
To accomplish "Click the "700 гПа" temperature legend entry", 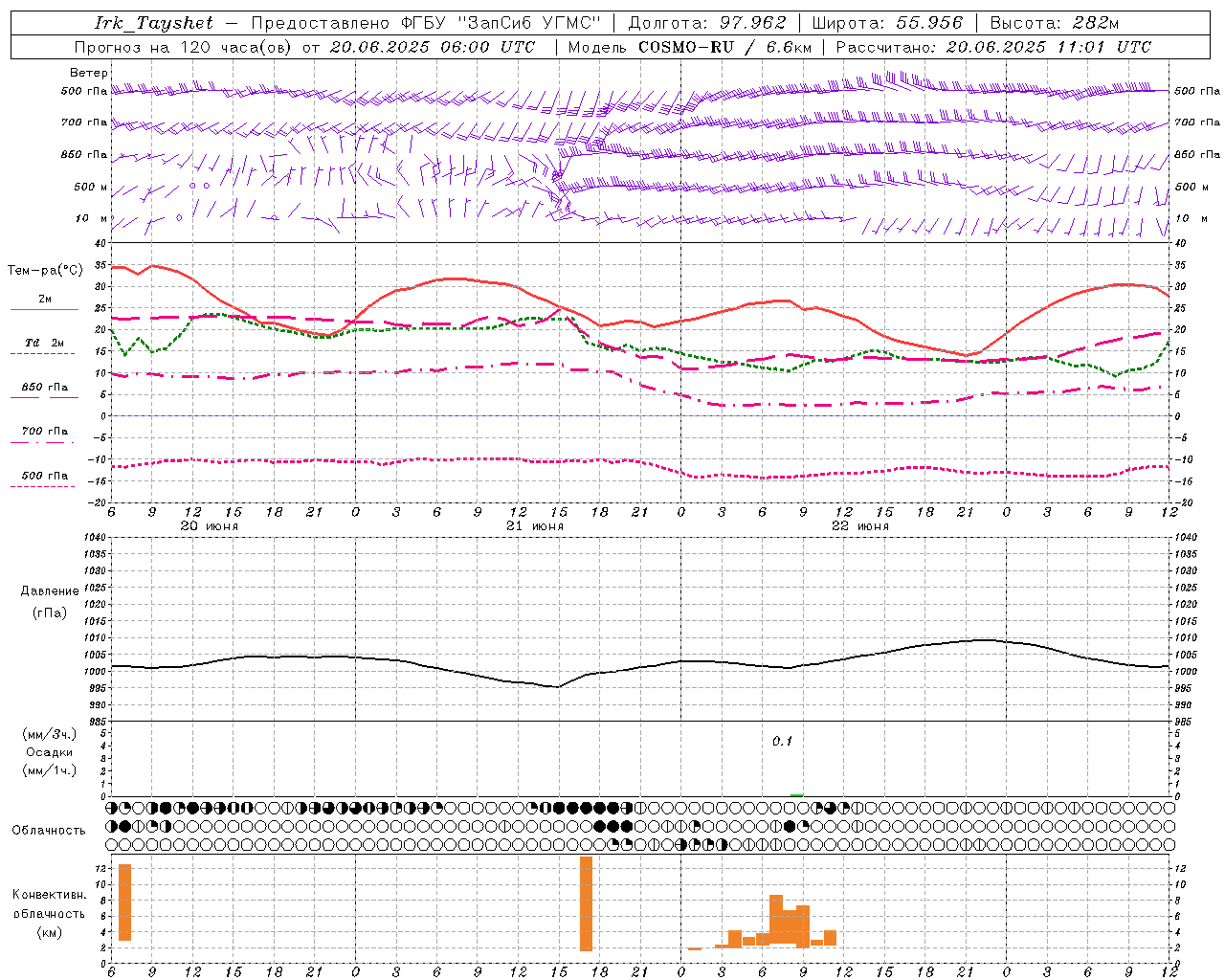I will pos(45,431).
